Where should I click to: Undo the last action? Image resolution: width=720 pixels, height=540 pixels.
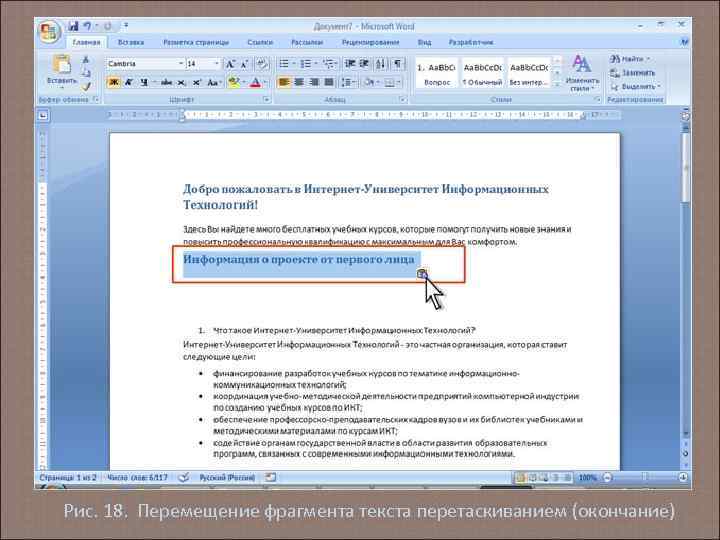pyautogui.click(x=87, y=26)
